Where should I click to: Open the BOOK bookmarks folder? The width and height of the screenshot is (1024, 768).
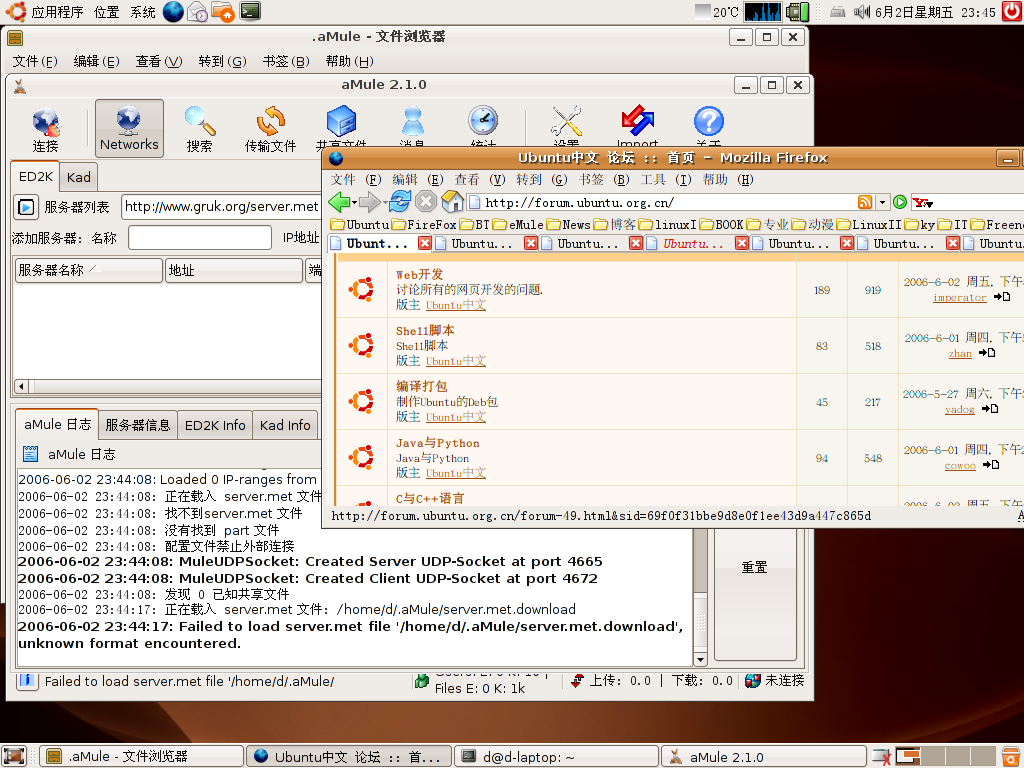coord(722,225)
